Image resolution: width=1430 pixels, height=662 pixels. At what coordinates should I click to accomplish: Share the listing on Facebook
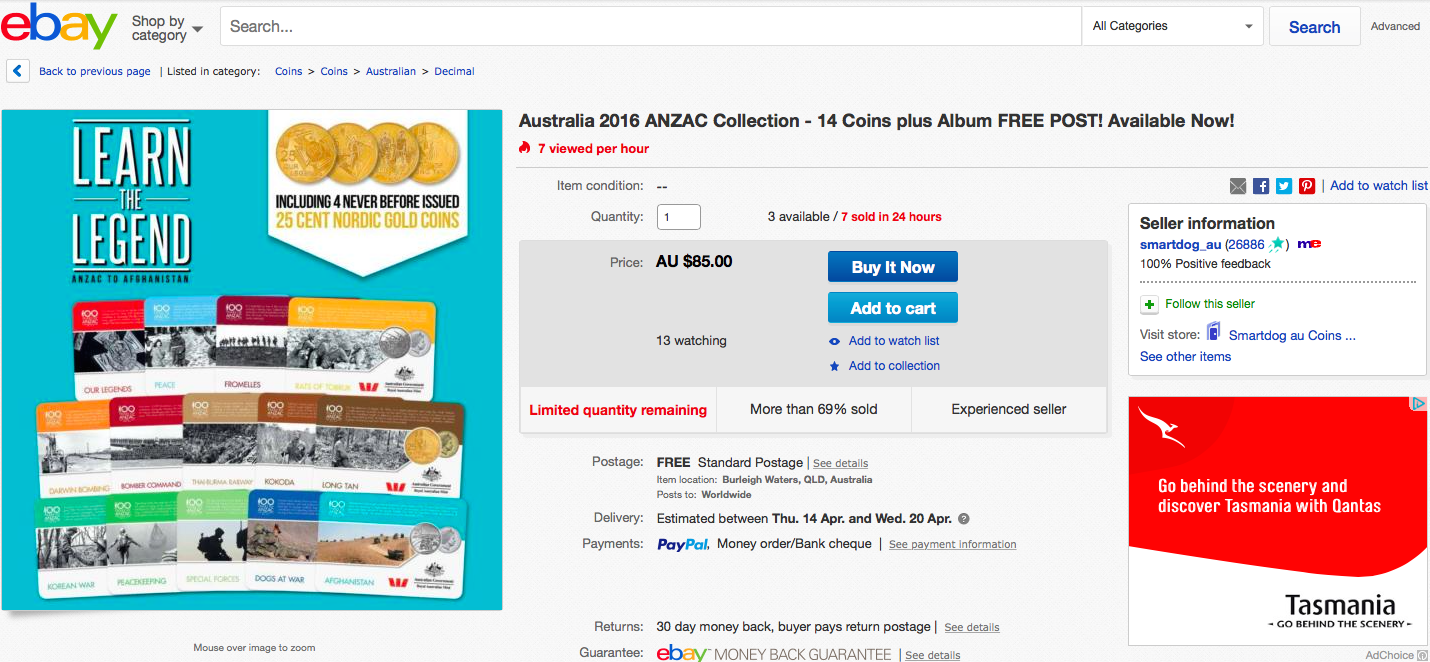(x=1261, y=186)
